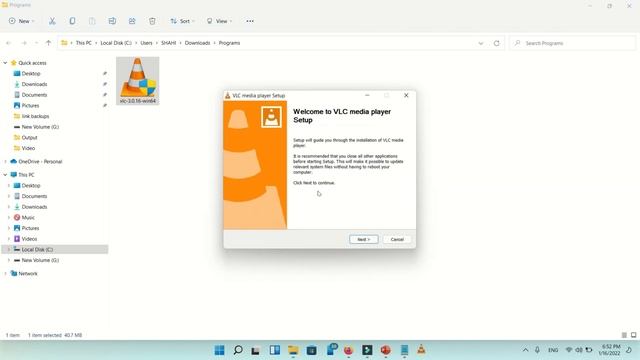Screen dimensions: 640x360
Task: Open Task View on the taskbar
Action: pyautogui.click(x=256, y=350)
